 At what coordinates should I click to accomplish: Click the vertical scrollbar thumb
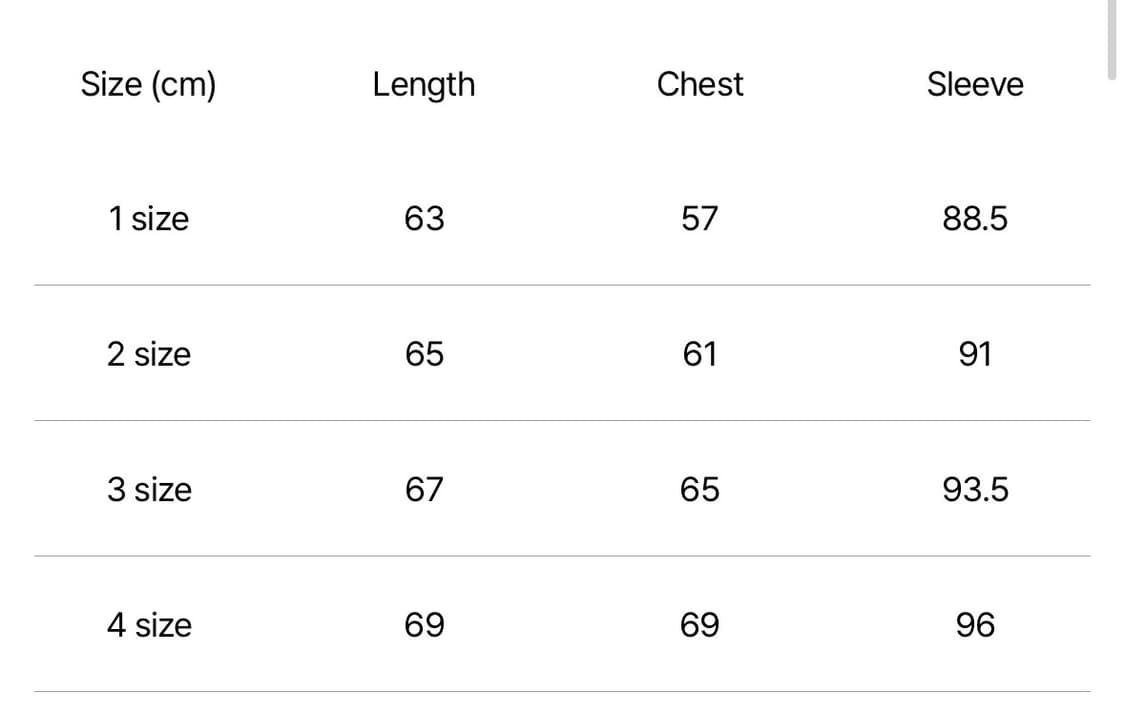(x=1112, y=38)
